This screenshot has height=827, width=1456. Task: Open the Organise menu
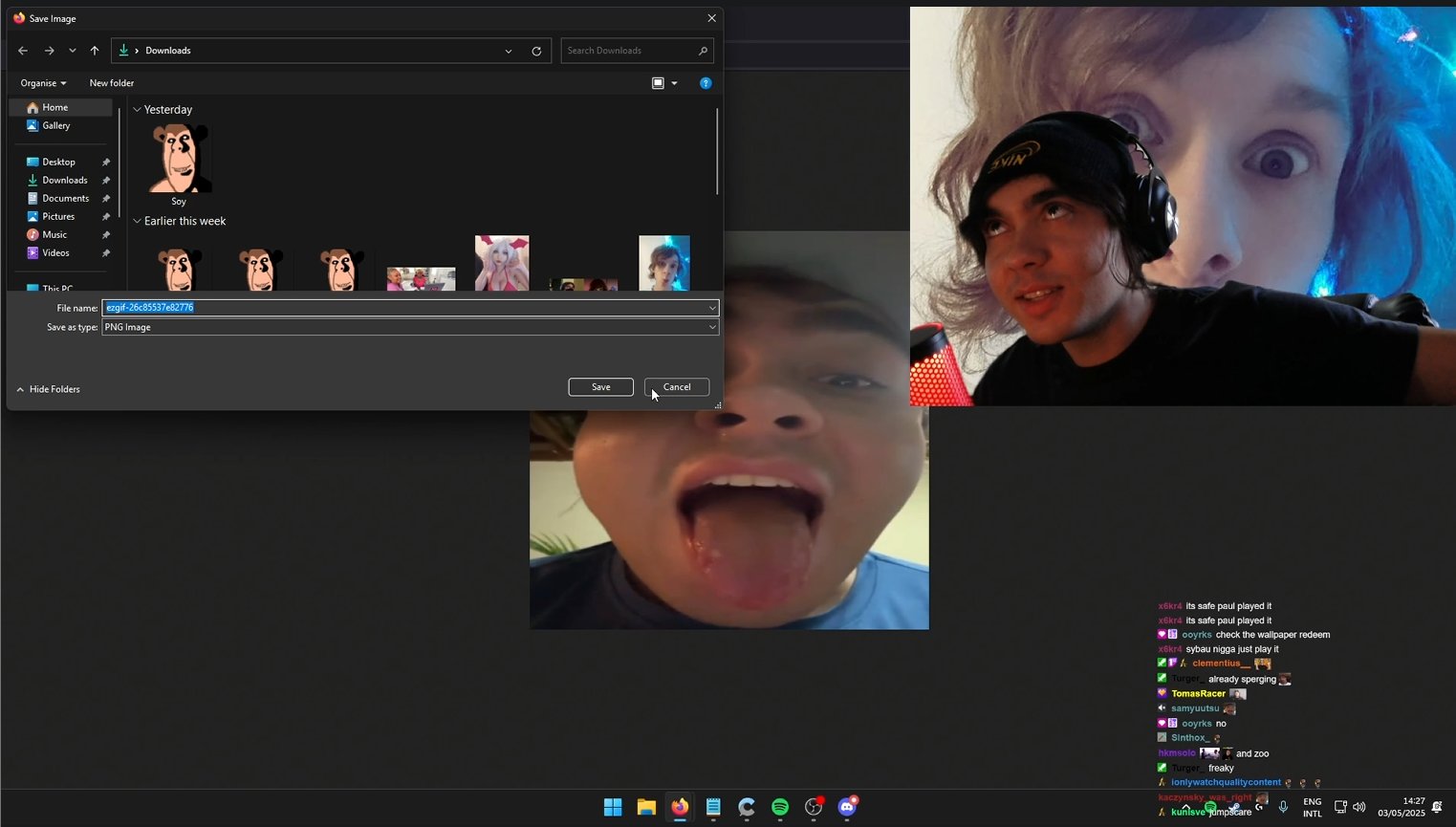(x=43, y=83)
